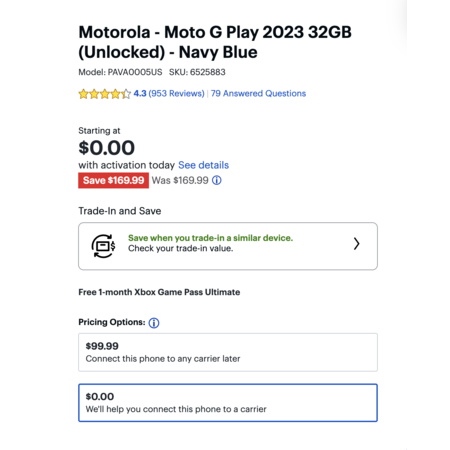Click Check your trade-in value text
This screenshot has height=450, width=450.
pyautogui.click(x=180, y=248)
